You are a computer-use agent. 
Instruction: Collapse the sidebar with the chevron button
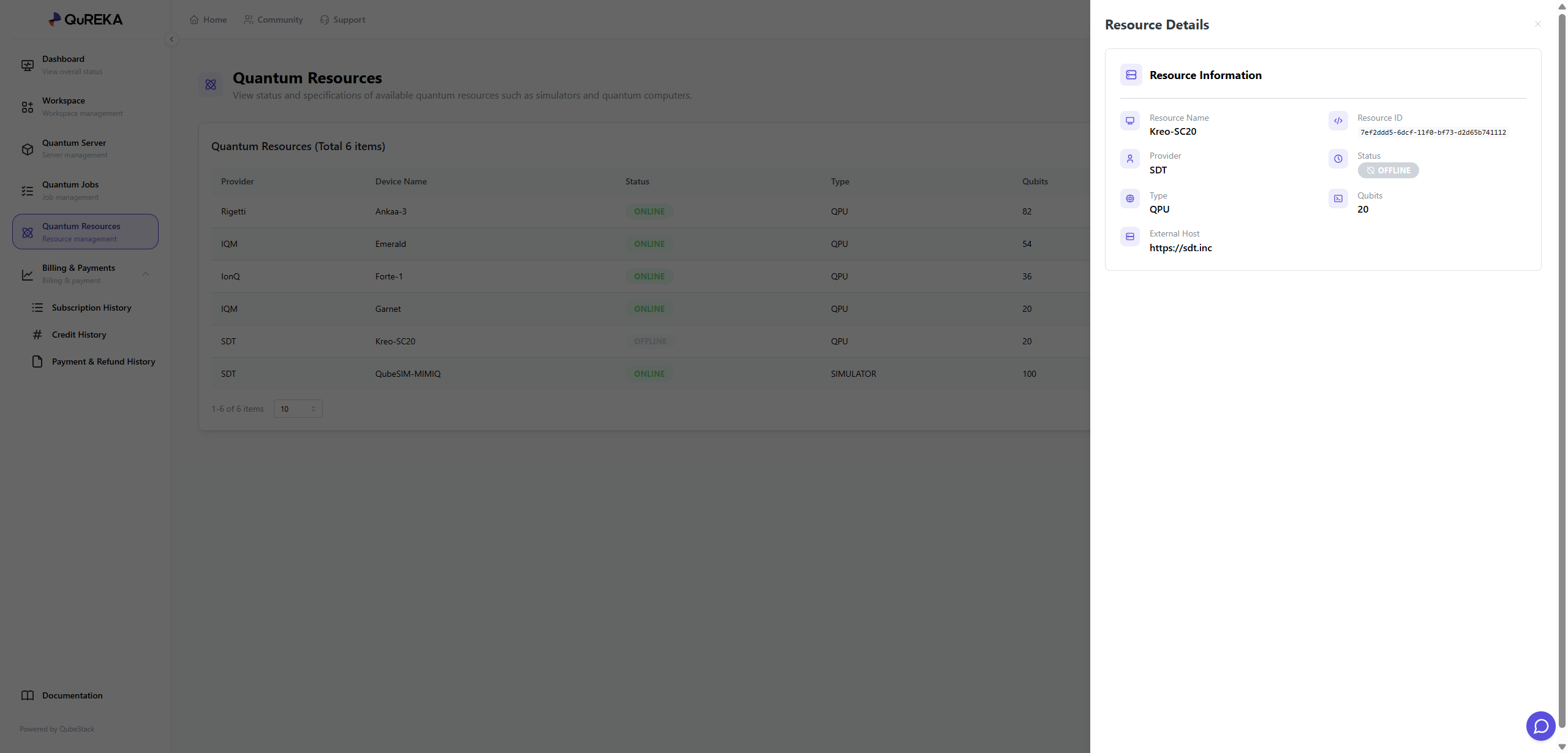click(x=171, y=39)
